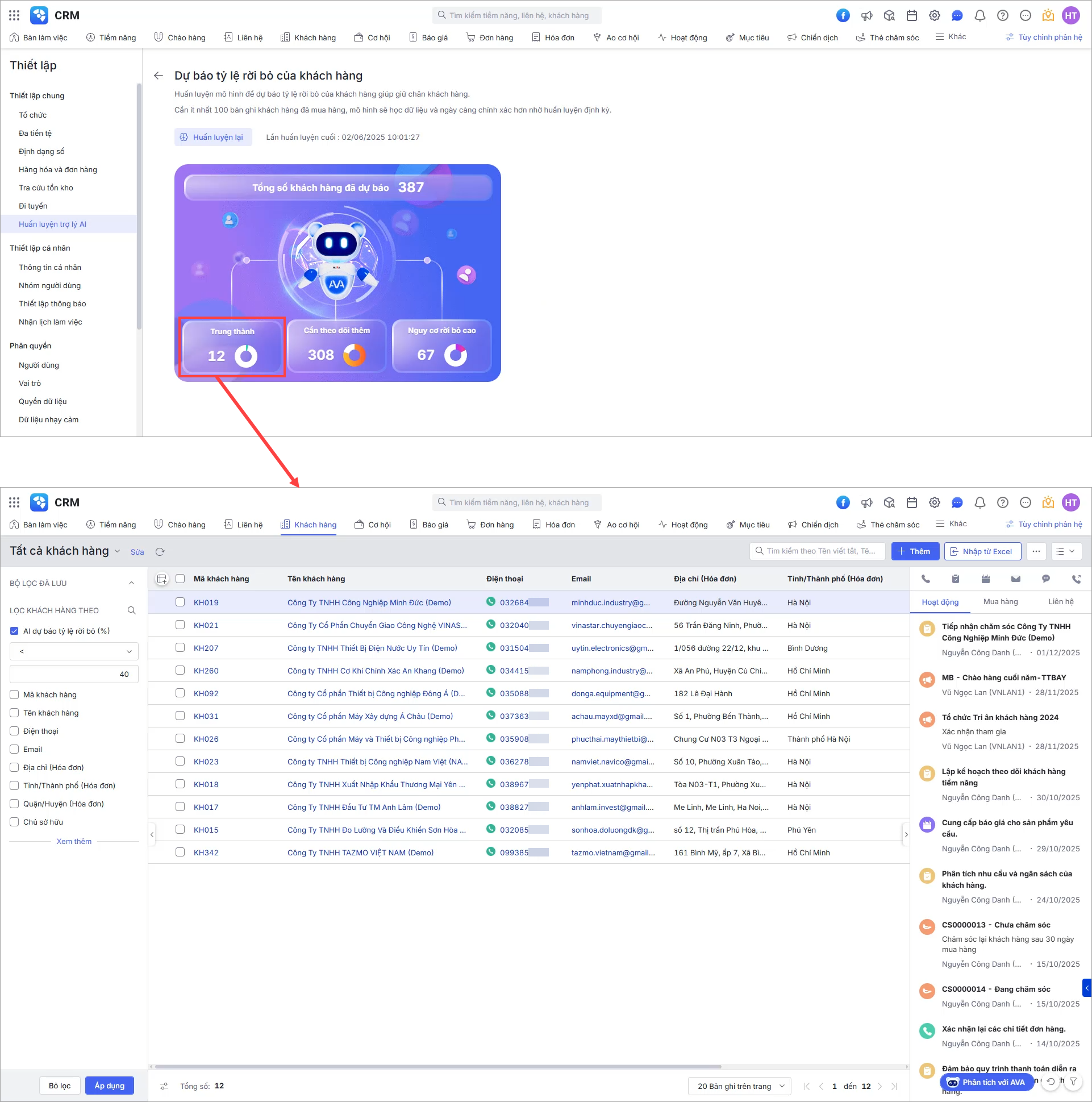Screen dimensions: 1092x1102
Task: Open the Khác menu on customer list page
Action: 952,524
